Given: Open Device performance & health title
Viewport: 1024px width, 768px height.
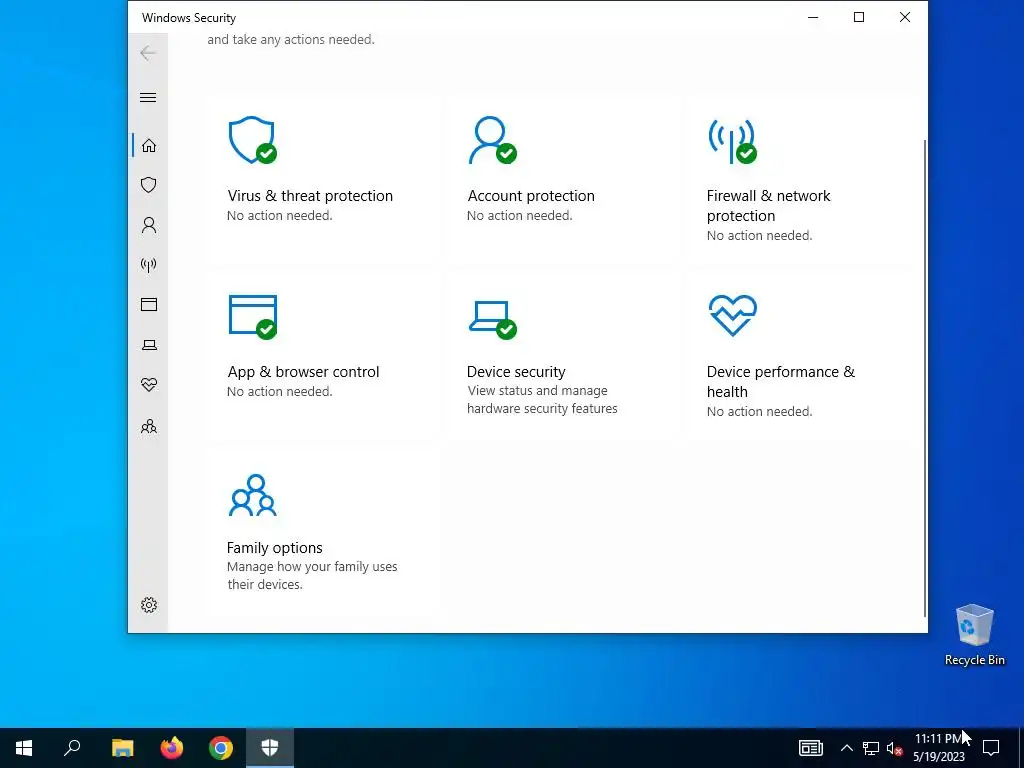Looking at the screenshot, I should click(x=780, y=381).
